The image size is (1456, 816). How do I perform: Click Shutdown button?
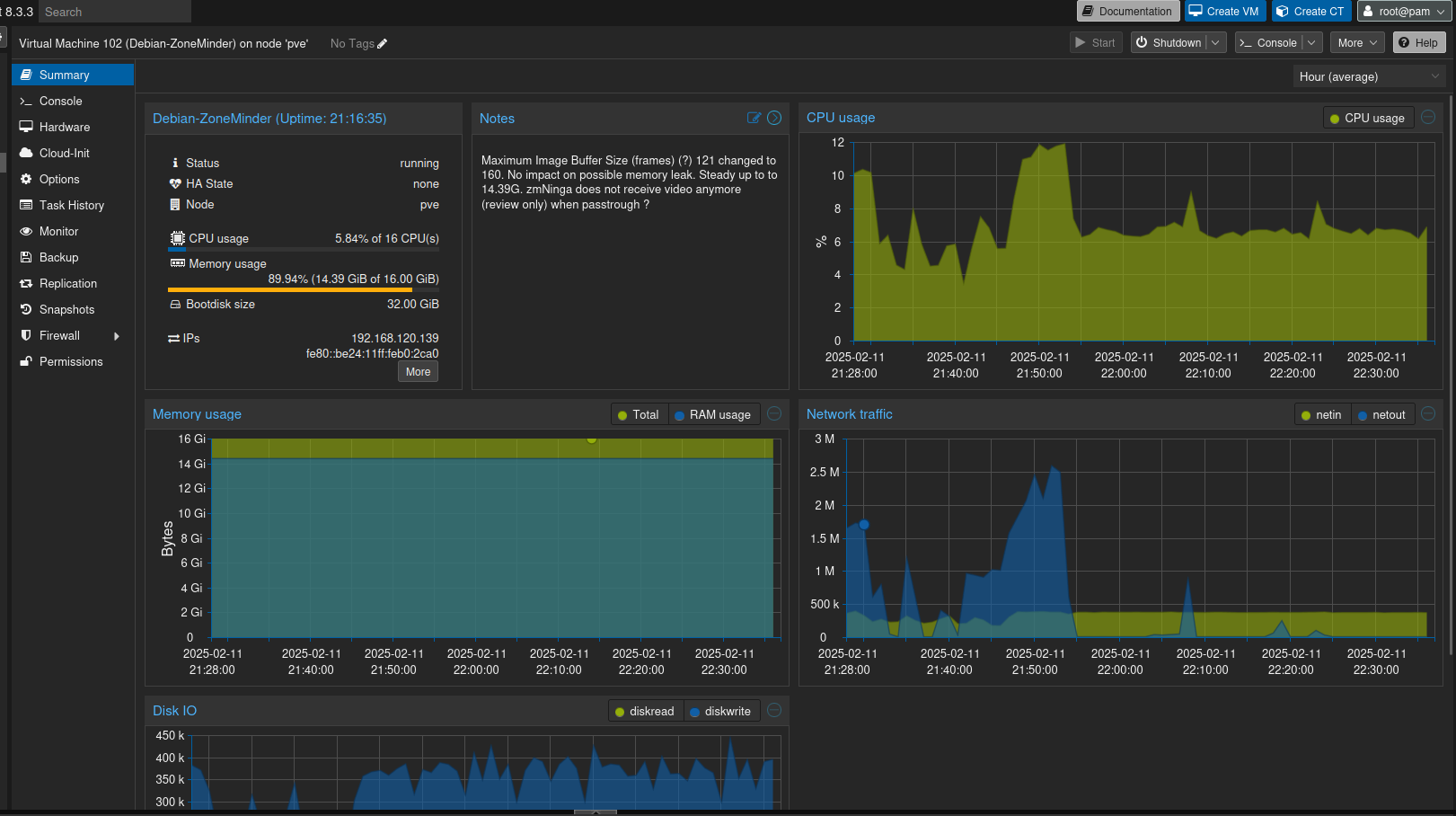coord(1168,42)
